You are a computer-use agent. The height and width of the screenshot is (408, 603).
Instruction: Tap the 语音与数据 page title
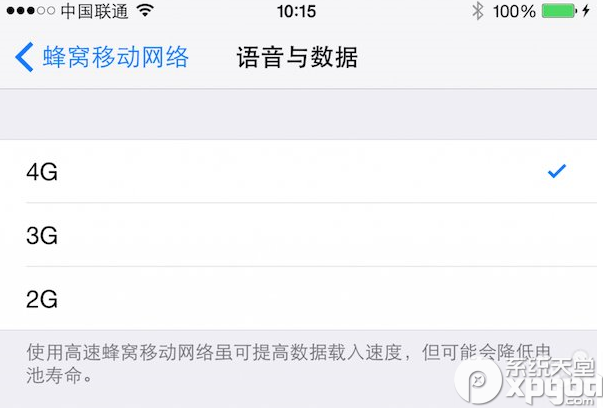click(297, 57)
